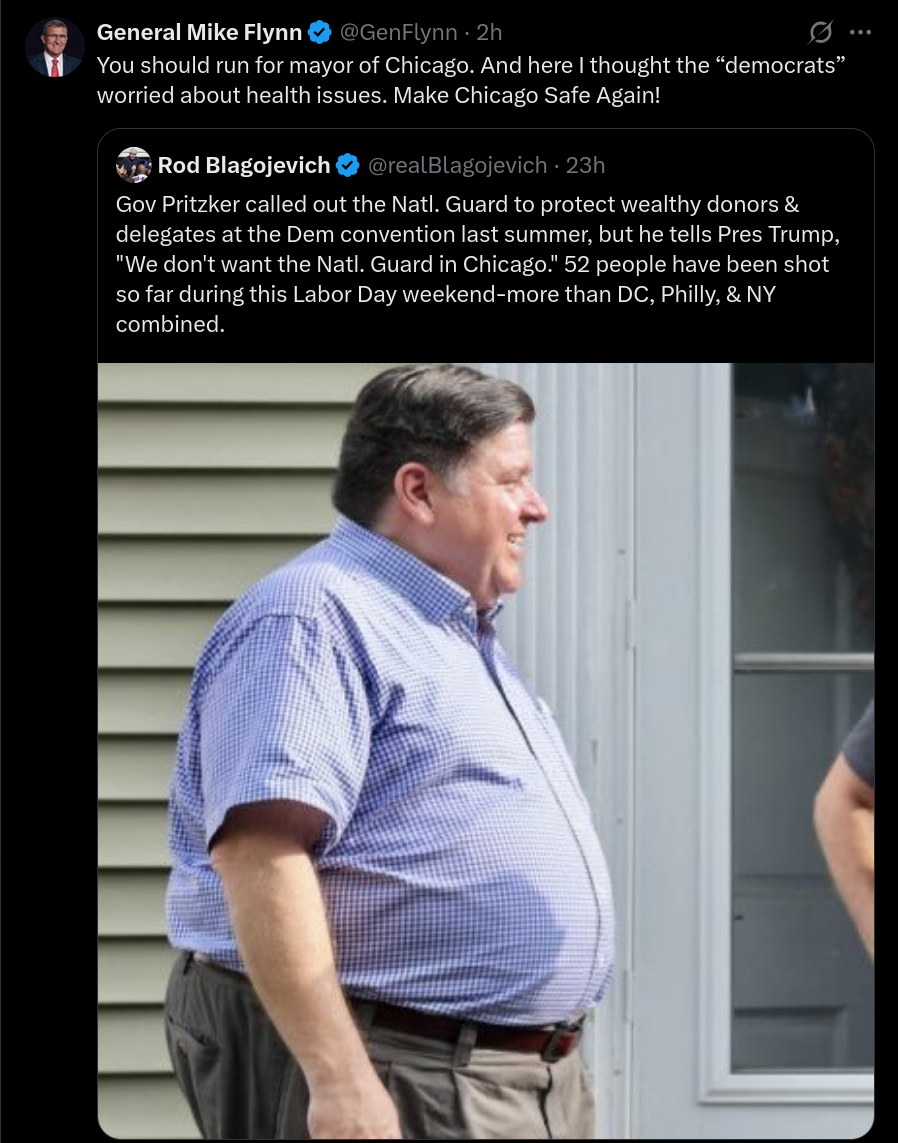Screen dimensions: 898x1143
Task: Click Rod Blagojevich's blue verified badge
Action: (348, 165)
